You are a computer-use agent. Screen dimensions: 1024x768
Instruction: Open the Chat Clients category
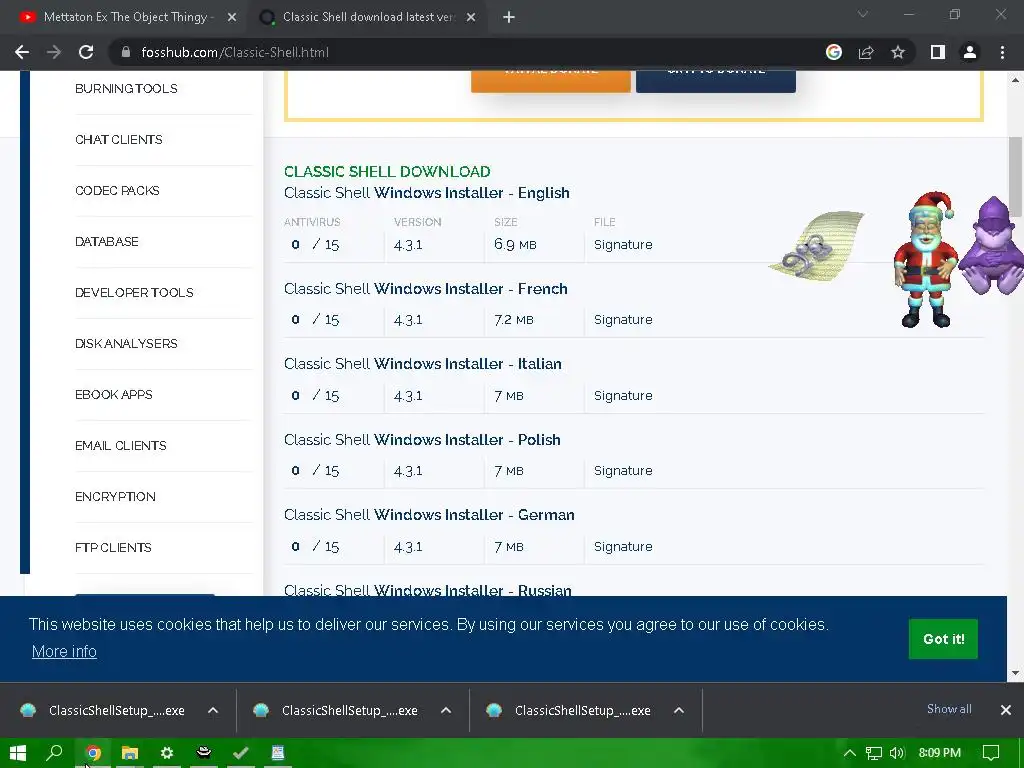119,140
